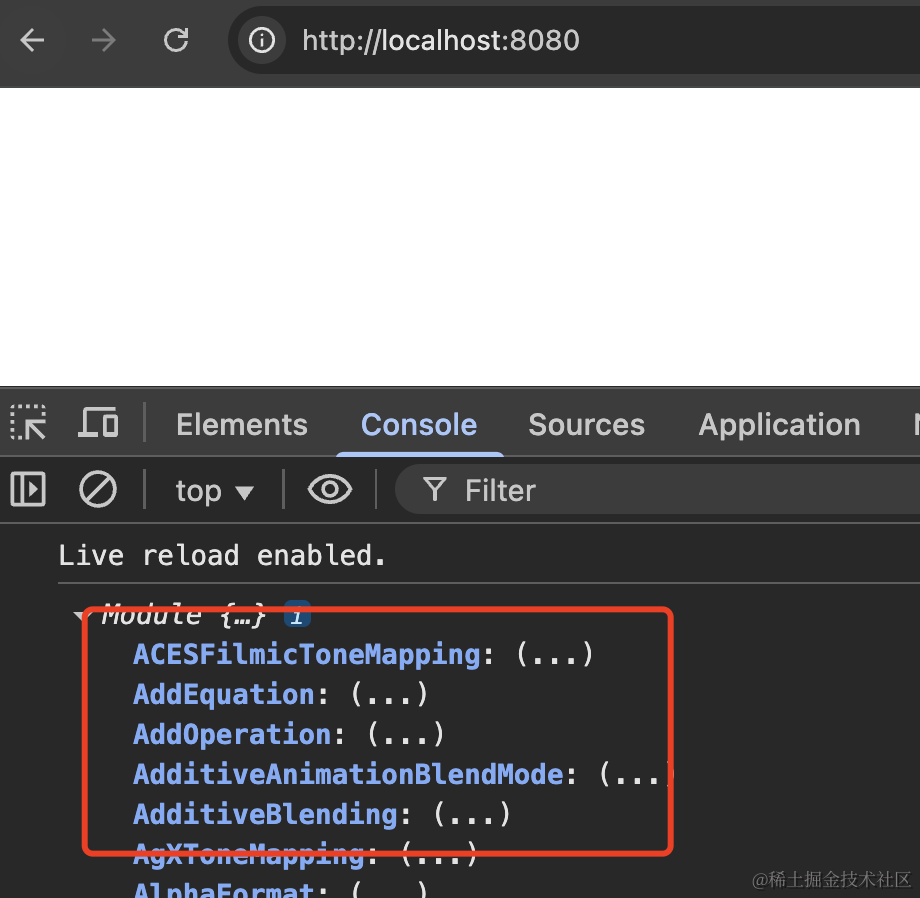Open the Sources tab

pos(586,425)
